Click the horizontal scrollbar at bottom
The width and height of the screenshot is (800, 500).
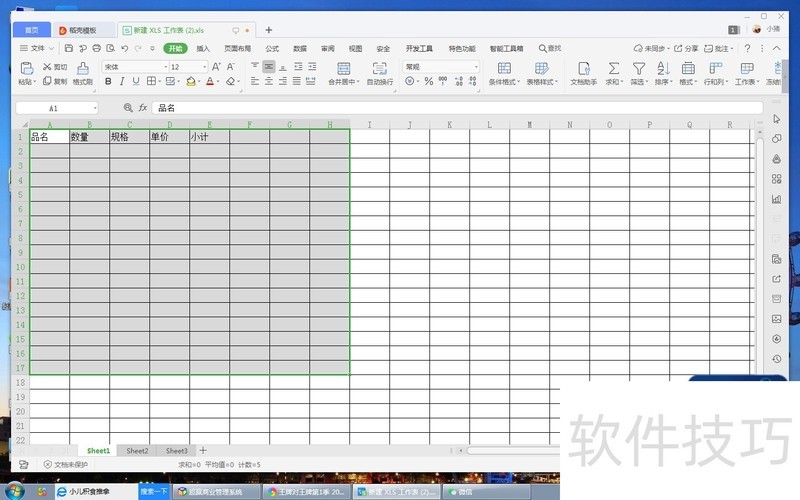[x=513, y=451]
